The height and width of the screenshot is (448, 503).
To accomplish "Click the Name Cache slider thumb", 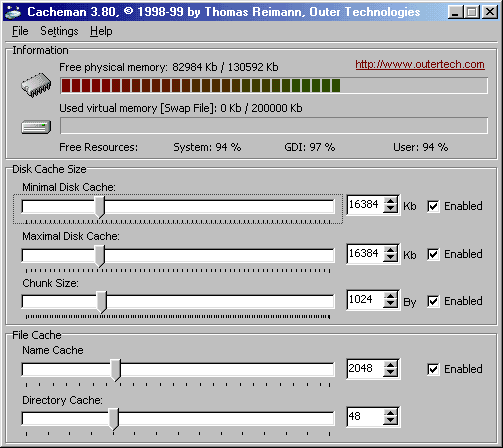I will pos(115,370).
